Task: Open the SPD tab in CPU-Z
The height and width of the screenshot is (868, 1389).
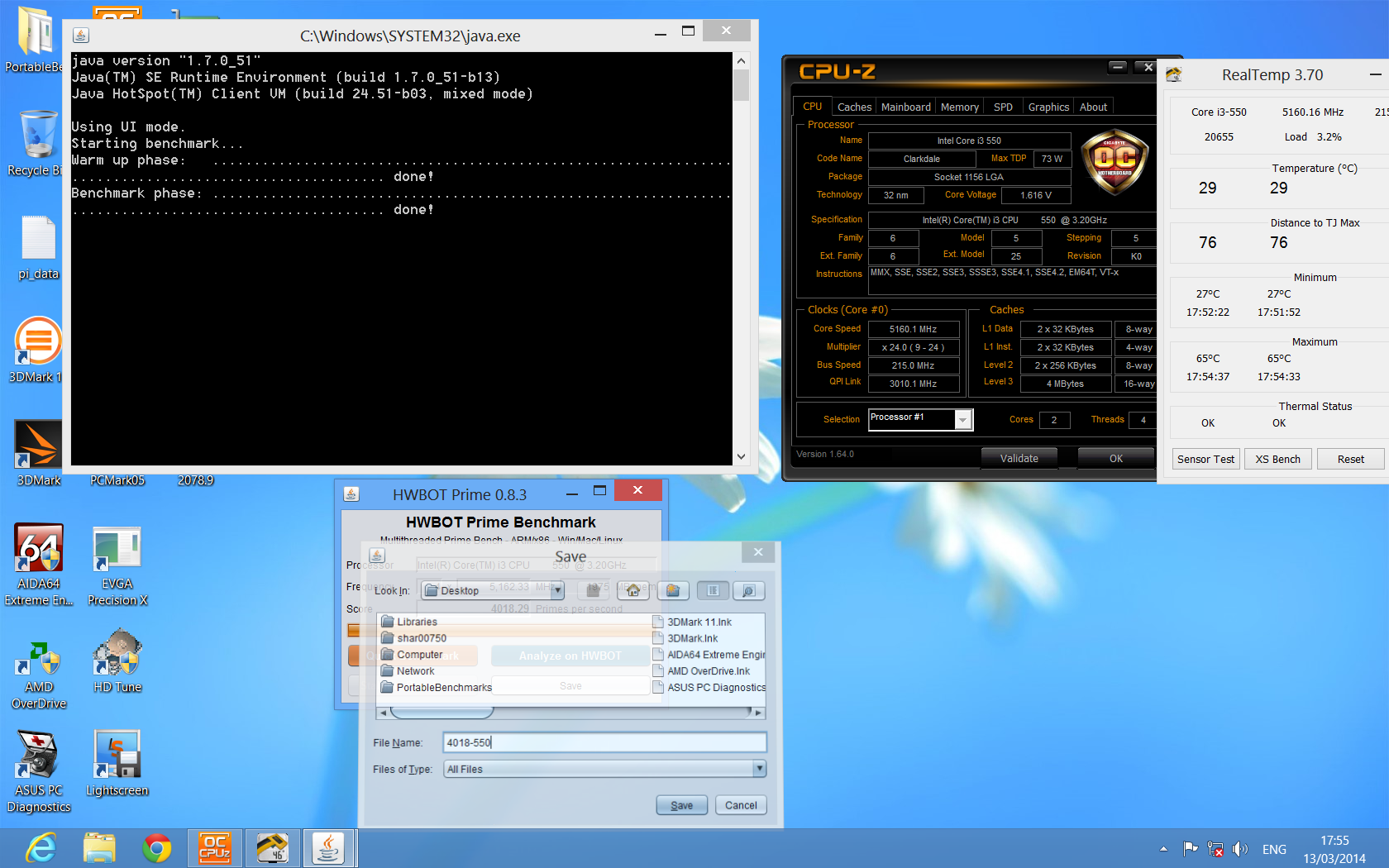Action: click(x=1003, y=107)
